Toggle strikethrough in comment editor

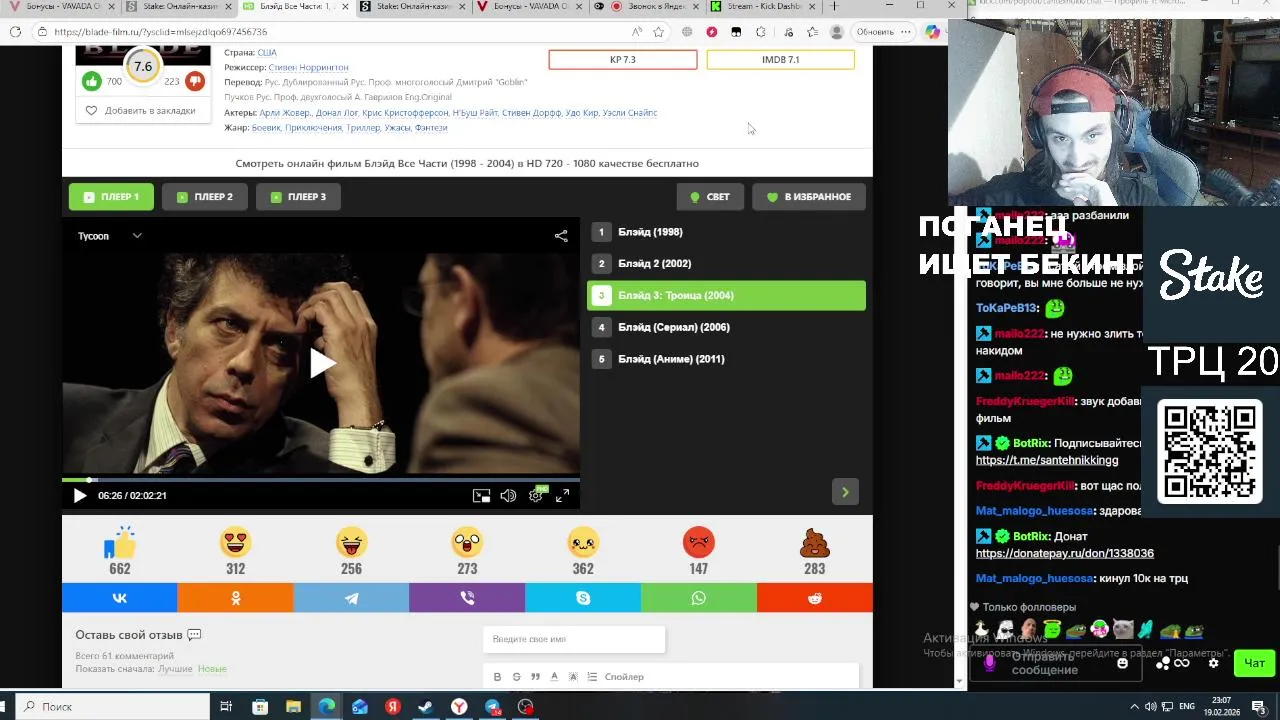tap(516, 677)
